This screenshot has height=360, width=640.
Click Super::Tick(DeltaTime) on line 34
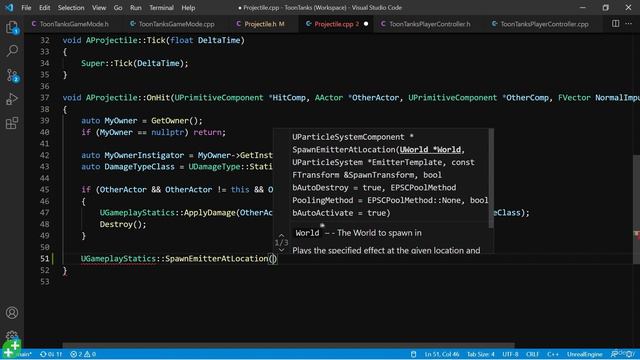coord(132,63)
